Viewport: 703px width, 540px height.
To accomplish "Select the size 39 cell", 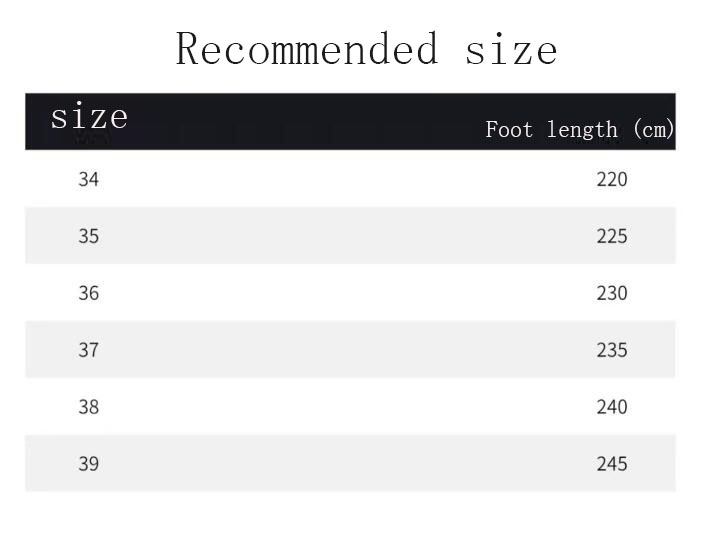I will tap(89, 465).
